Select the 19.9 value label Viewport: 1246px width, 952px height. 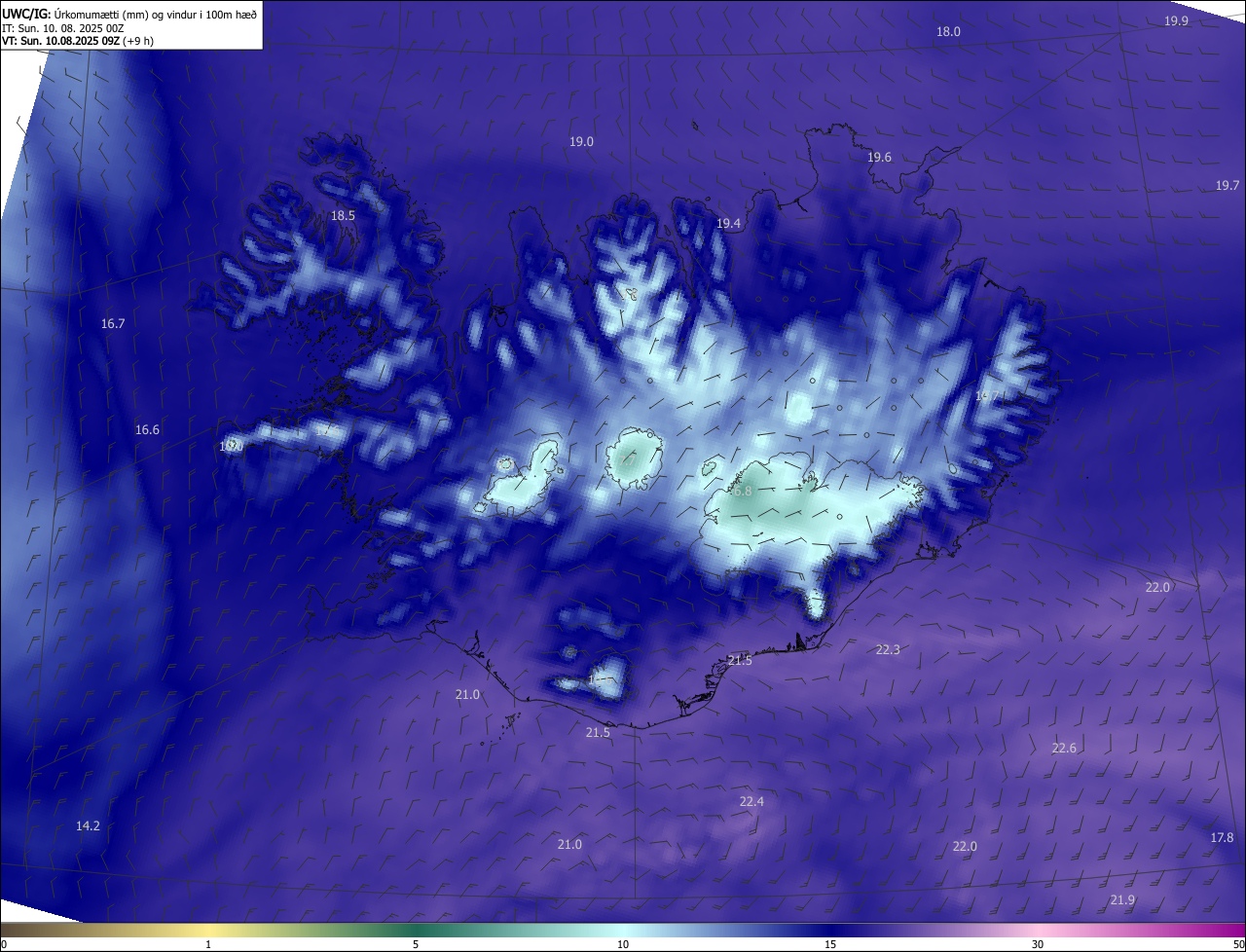click(x=1176, y=21)
